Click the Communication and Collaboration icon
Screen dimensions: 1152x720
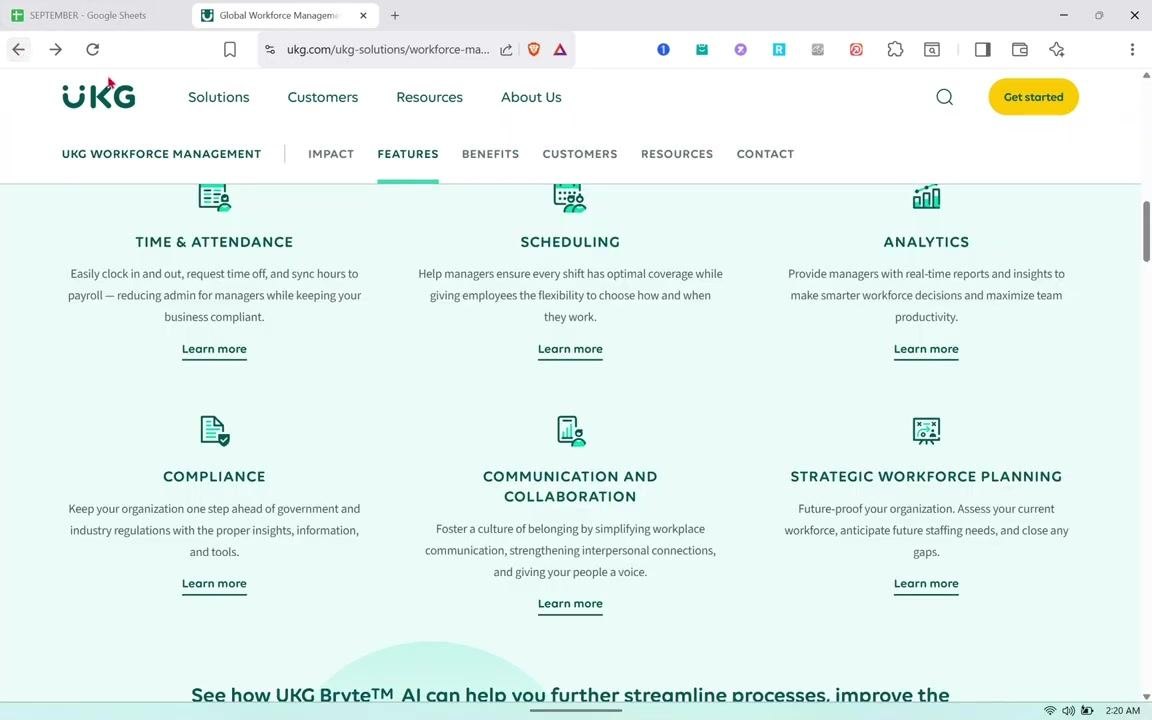click(x=571, y=431)
